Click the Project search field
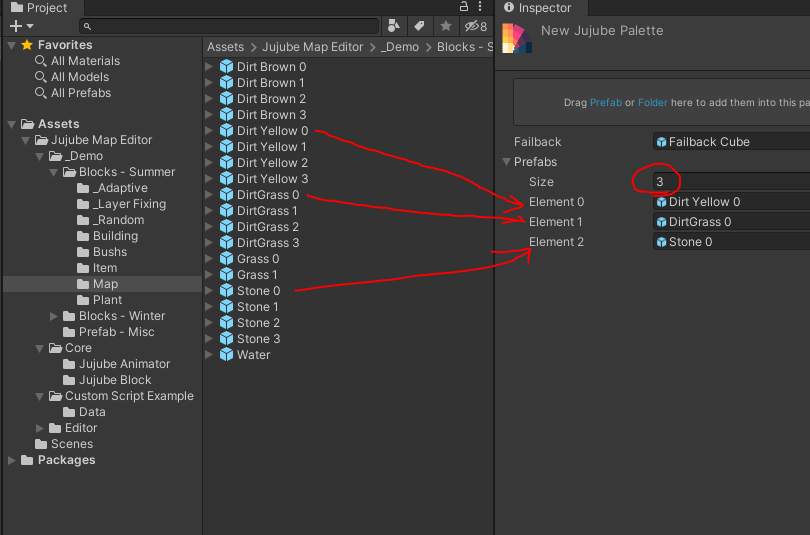This screenshot has width=810, height=535. pos(230,26)
